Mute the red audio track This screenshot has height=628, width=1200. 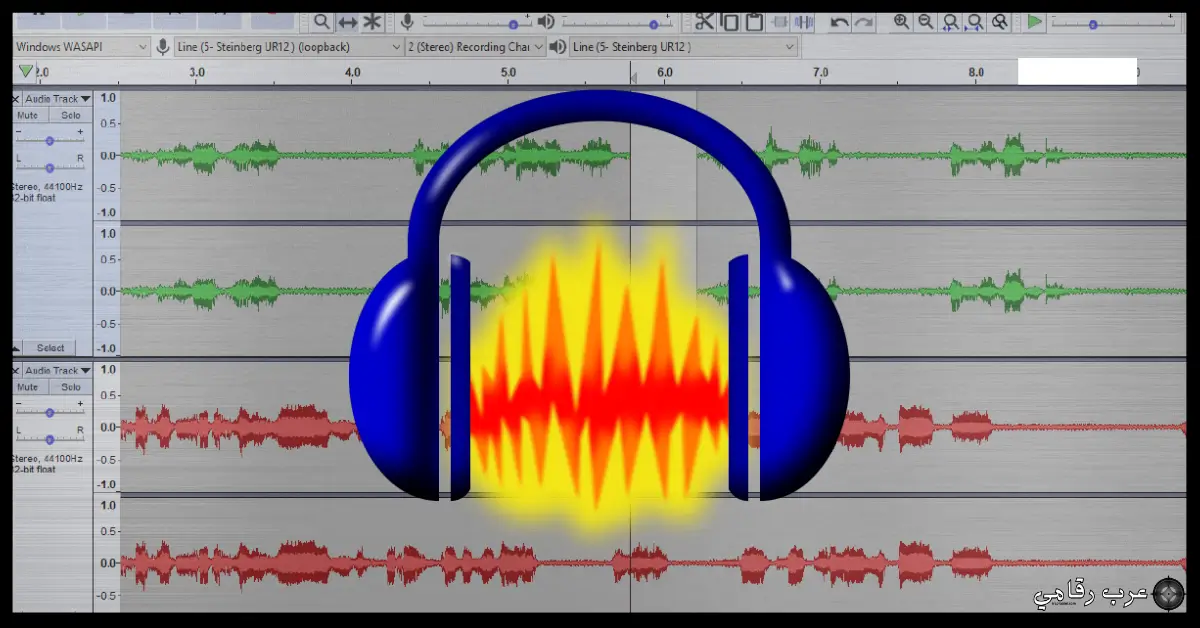(x=28, y=387)
